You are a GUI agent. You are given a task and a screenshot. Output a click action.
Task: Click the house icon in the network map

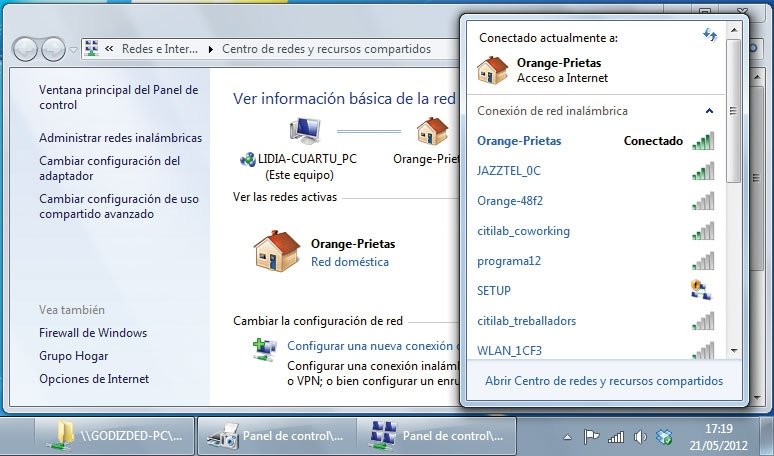pos(432,131)
